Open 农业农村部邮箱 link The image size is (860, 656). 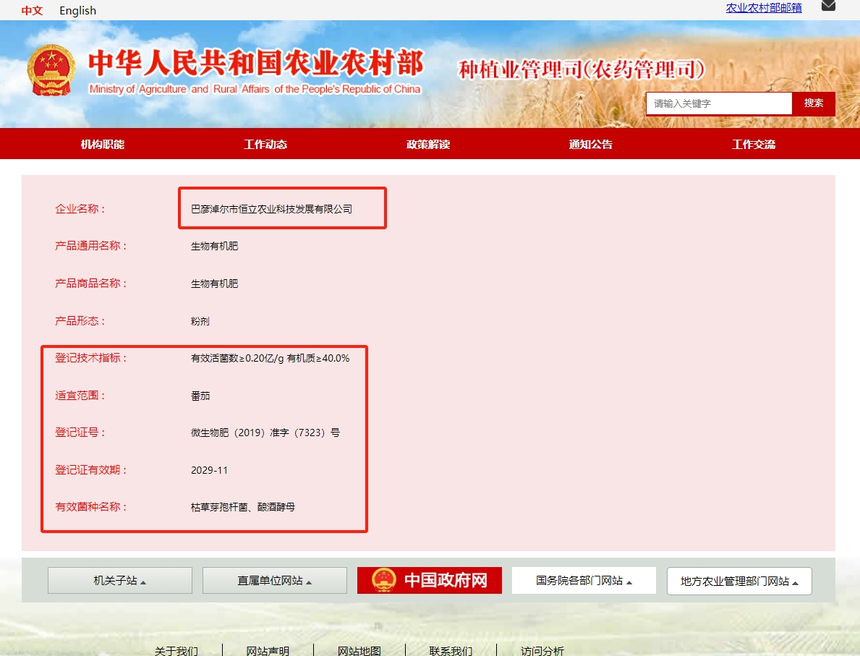tap(763, 8)
